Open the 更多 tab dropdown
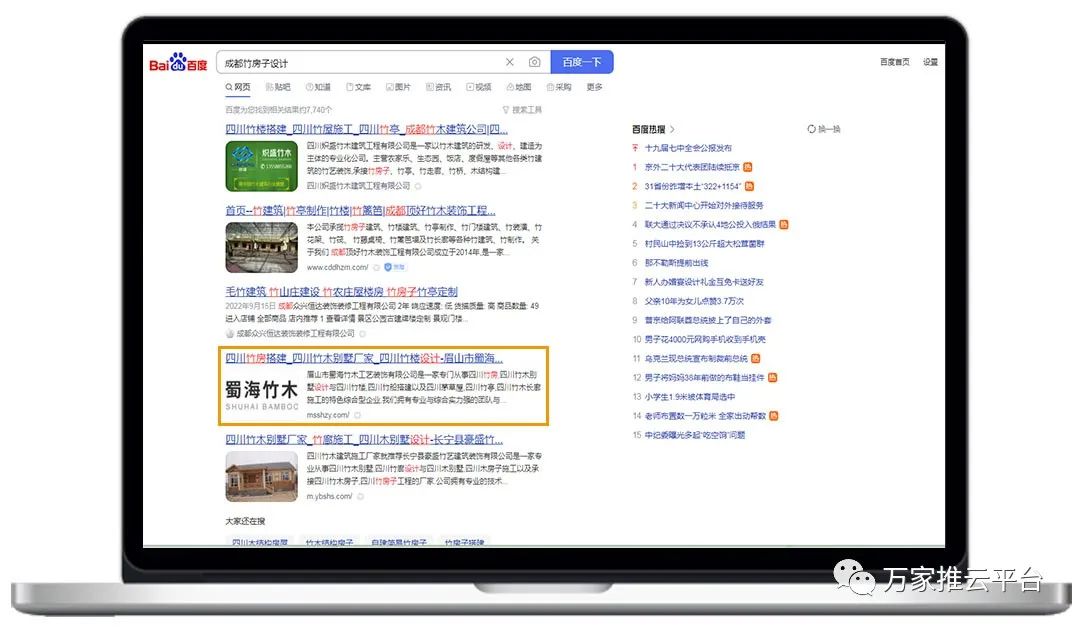1080x628 pixels. 594,88
